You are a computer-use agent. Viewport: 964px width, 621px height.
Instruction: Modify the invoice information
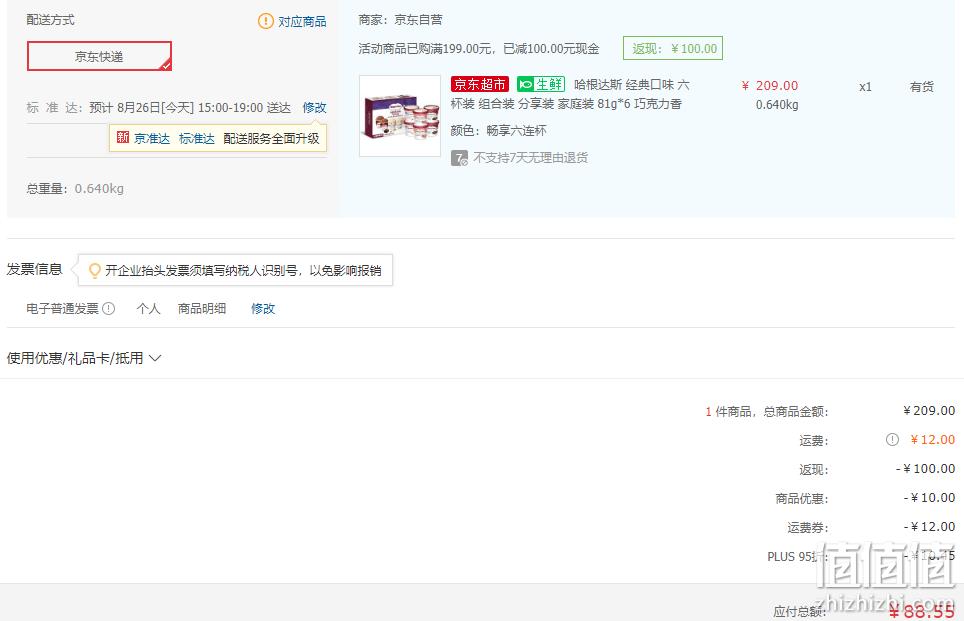263,309
